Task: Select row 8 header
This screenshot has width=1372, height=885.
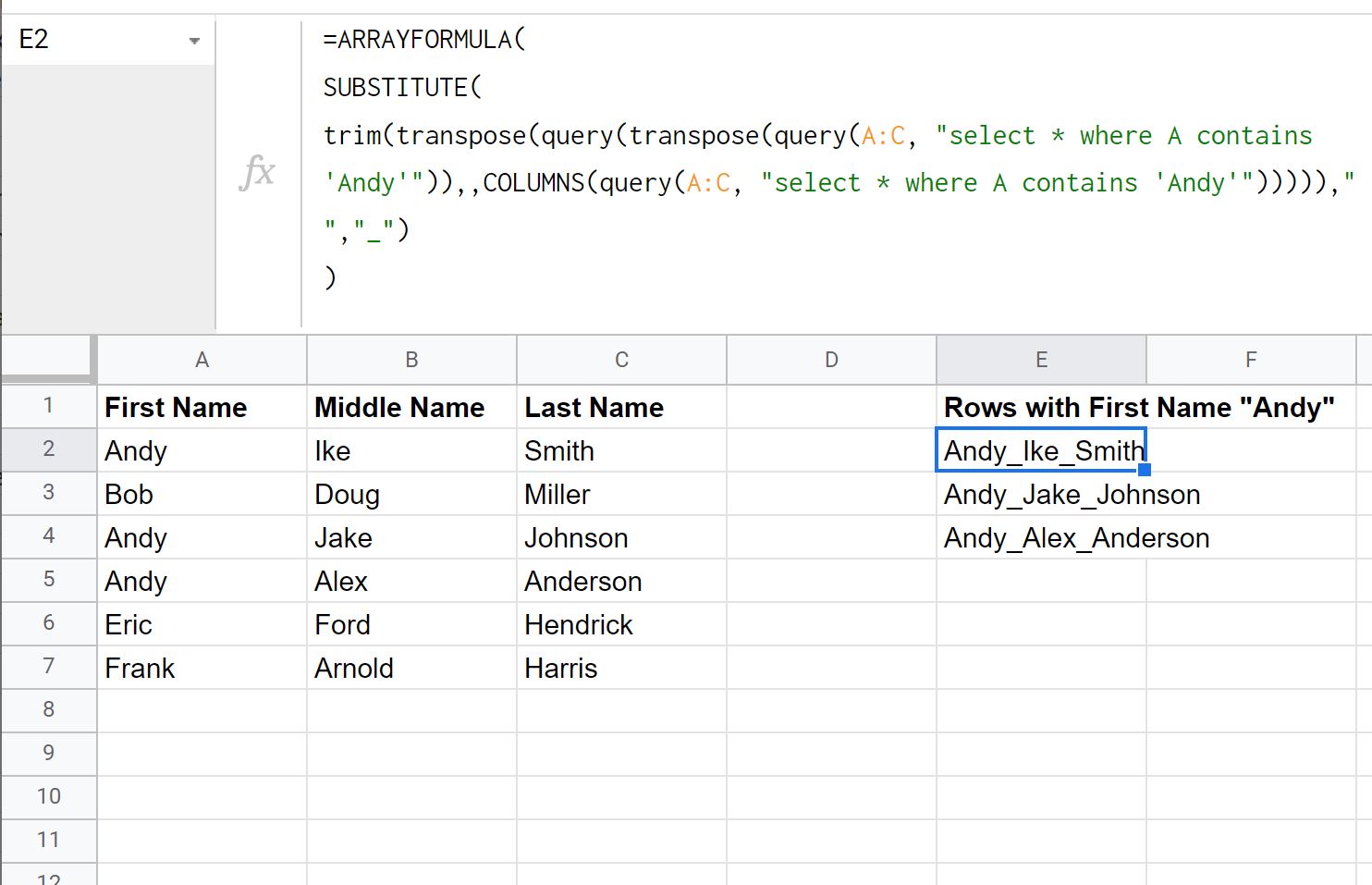Action: click(48, 710)
